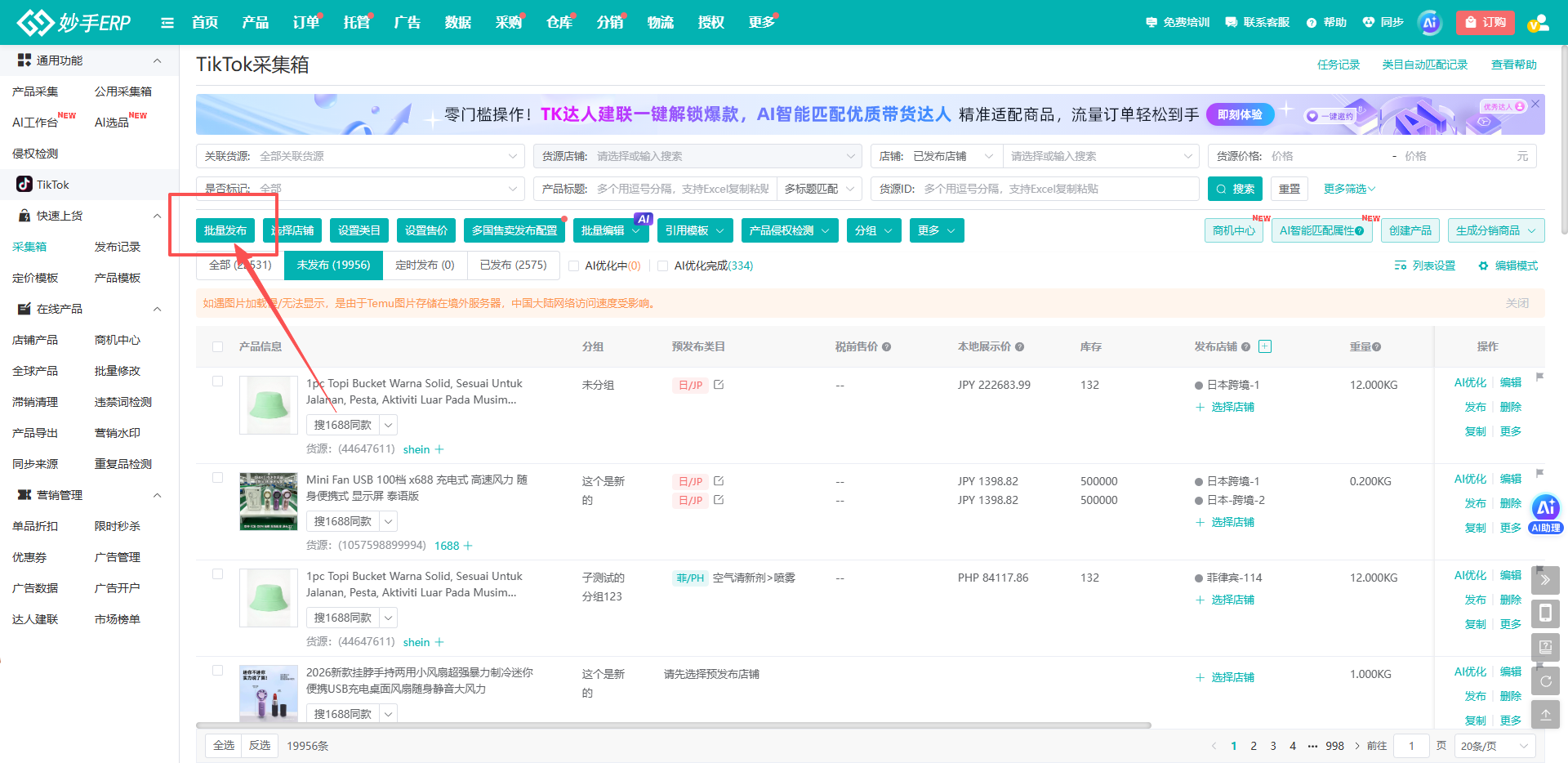Image resolution: width=1568 pixels, height=763 pixels.
Task: Click the 货源ID input field
Action: coord(1035,189)
